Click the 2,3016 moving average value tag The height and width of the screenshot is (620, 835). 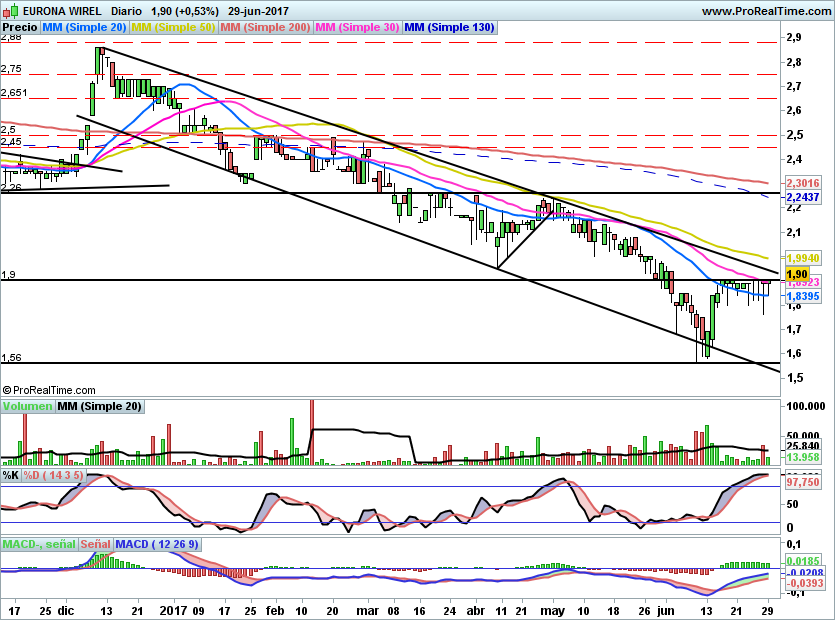pos(803,183)
